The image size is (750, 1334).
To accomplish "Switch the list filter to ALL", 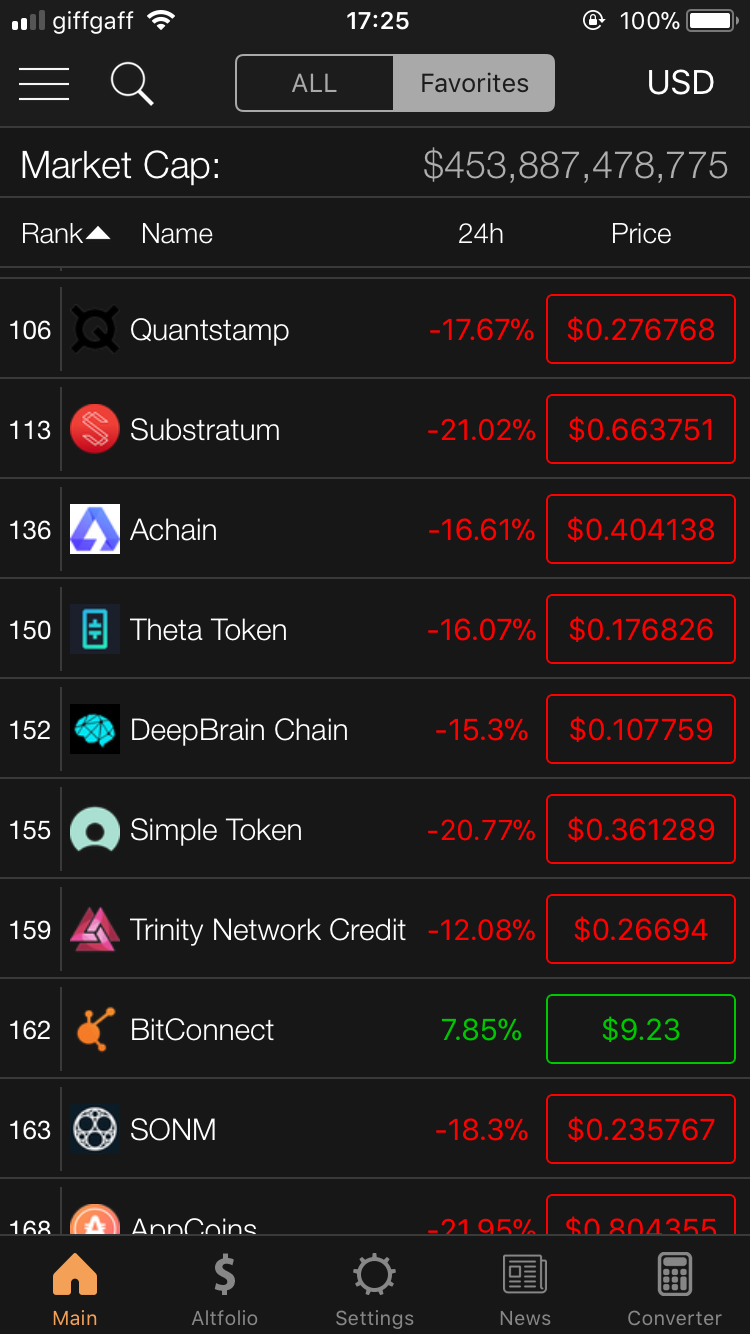I will 315,83.
